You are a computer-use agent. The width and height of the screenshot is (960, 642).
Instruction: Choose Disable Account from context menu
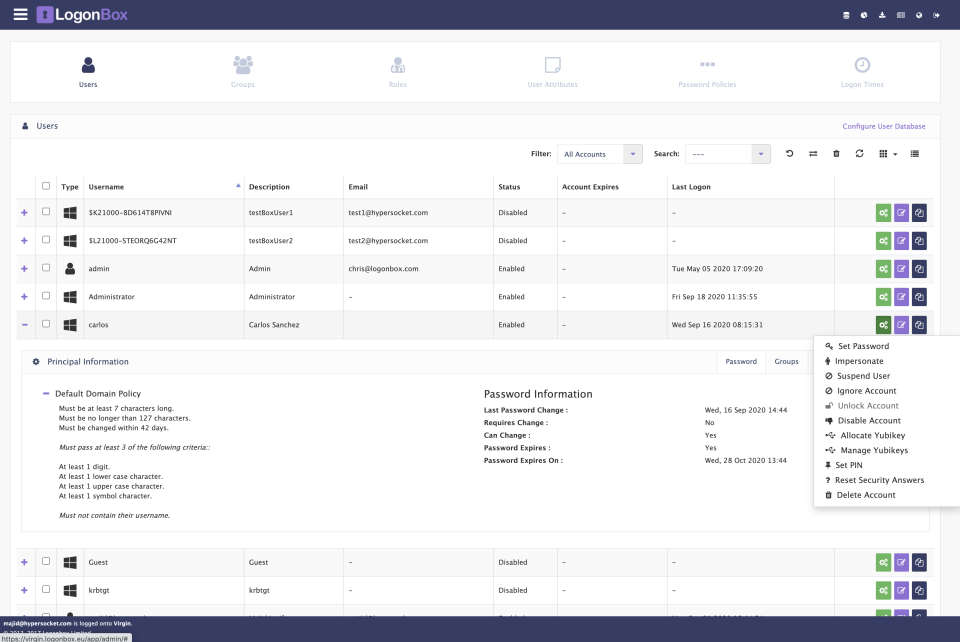click(863, 420)
